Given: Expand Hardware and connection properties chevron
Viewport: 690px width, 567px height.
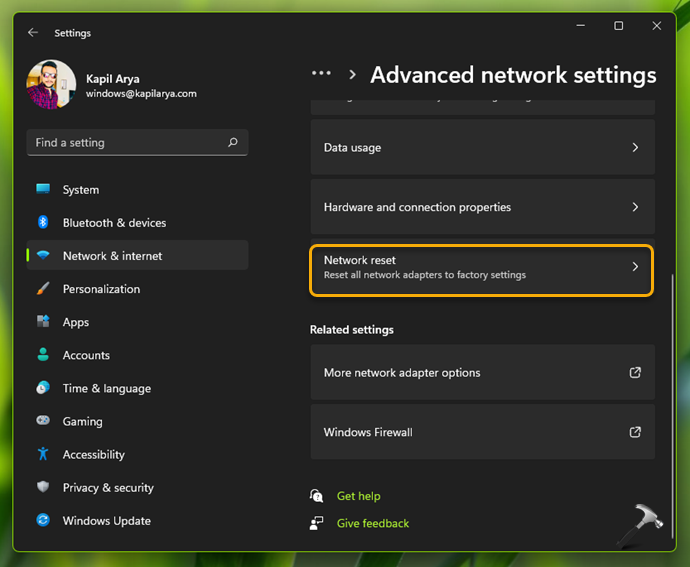Looking at the screenshot, I should click(x=635, y=207).
